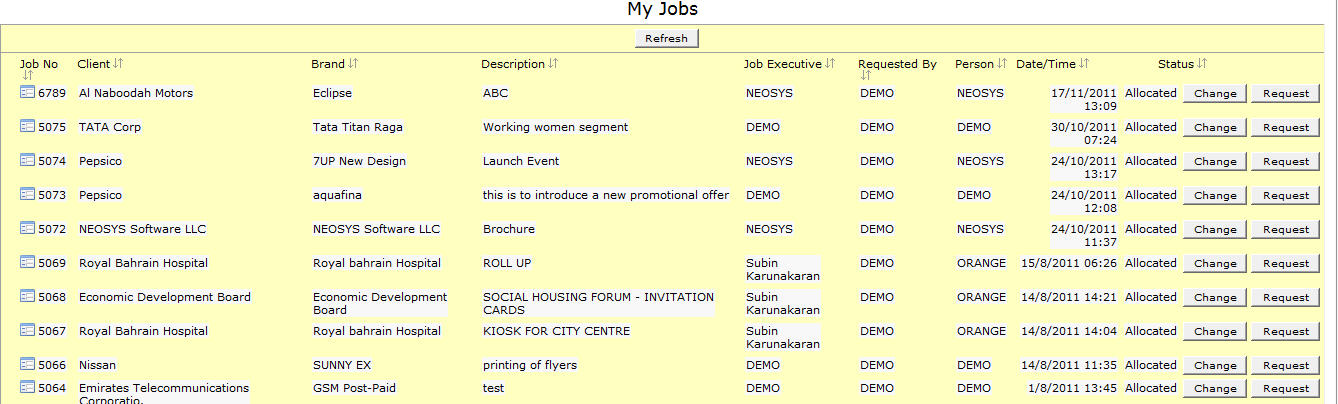Click Request for Nissan SUNNY EX job
The height and width of the screenshot is (404, 1338).
(1285, 365)
